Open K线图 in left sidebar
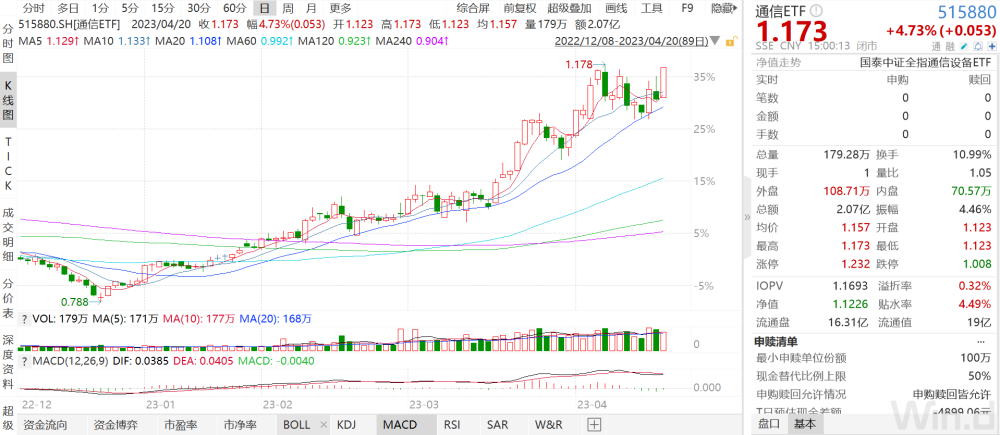Screen dimensions: 1000x435 click(9, 102)
